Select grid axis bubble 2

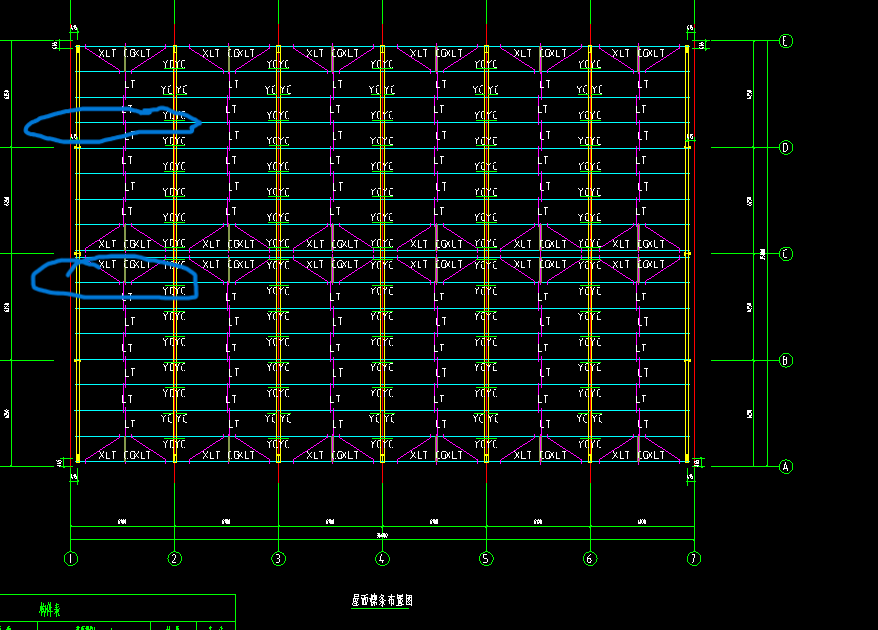(x=175, y=558)
